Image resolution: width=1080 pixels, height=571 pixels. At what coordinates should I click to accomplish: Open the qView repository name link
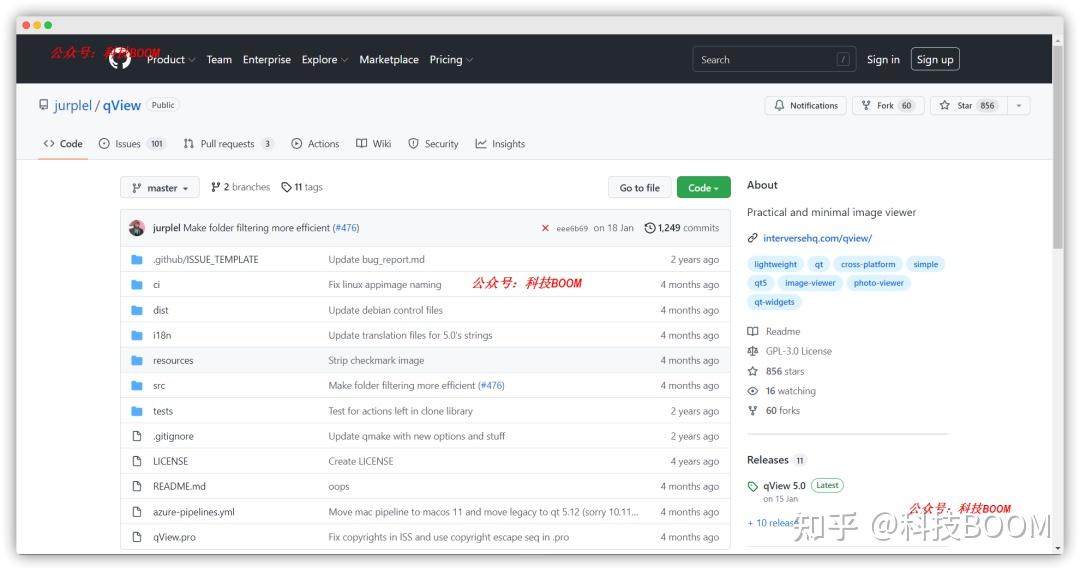122,105
